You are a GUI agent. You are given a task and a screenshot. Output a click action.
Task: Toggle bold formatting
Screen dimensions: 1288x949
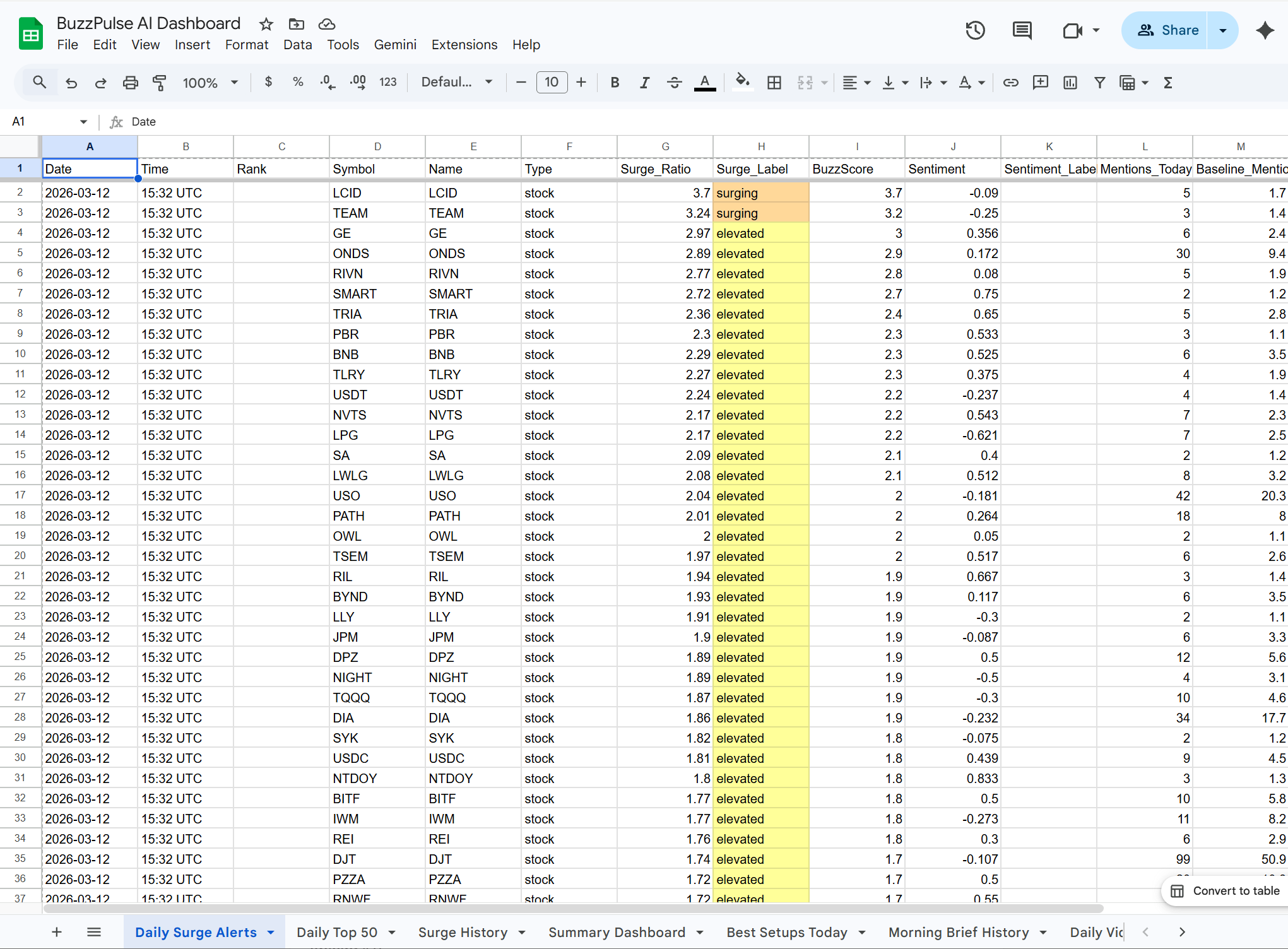point(614,82)
